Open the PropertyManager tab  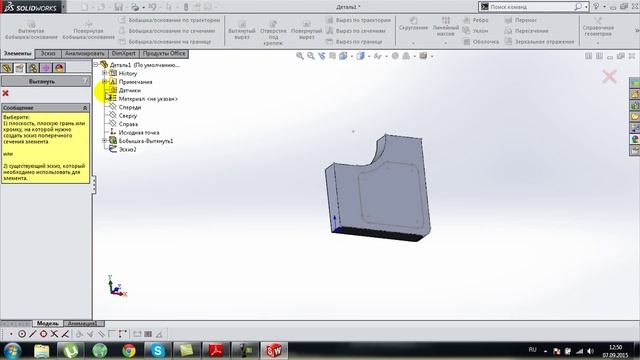click(20, 68)
